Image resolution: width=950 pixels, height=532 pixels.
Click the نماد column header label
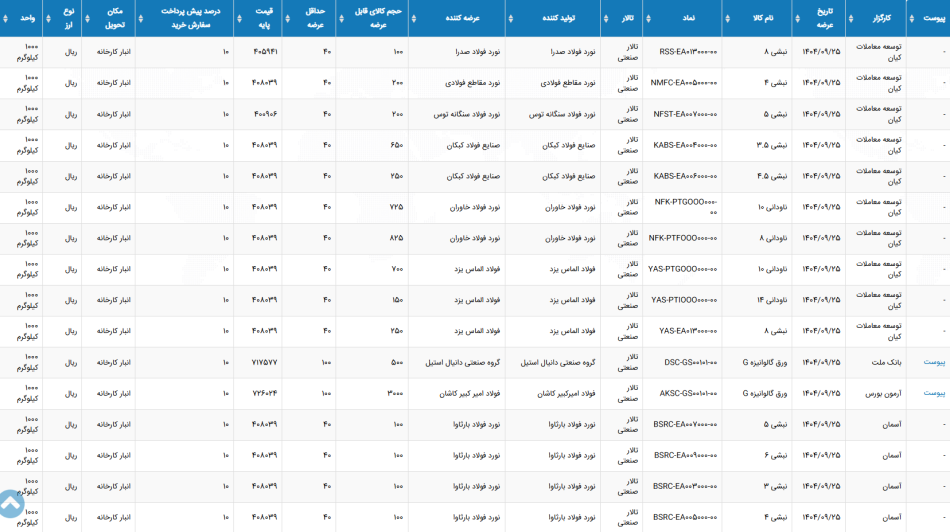coord(688,18)
